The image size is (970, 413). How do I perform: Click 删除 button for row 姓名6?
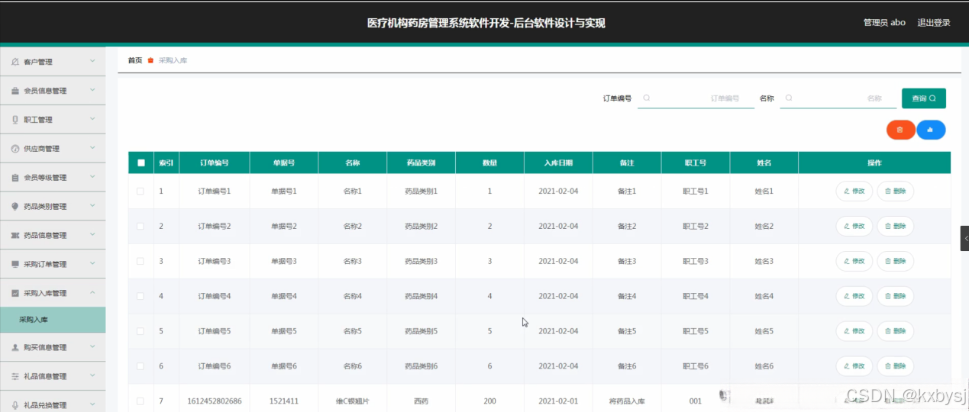coord(895,366)
